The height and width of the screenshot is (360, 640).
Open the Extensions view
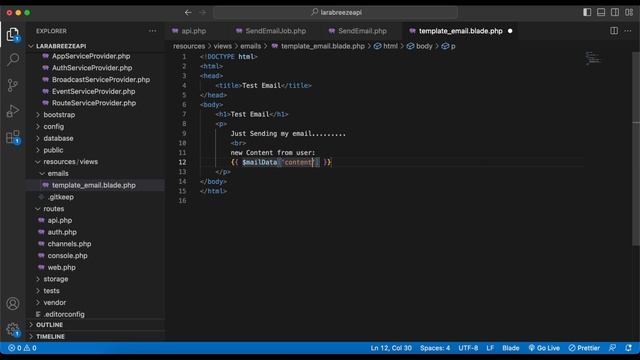point(13,137)
